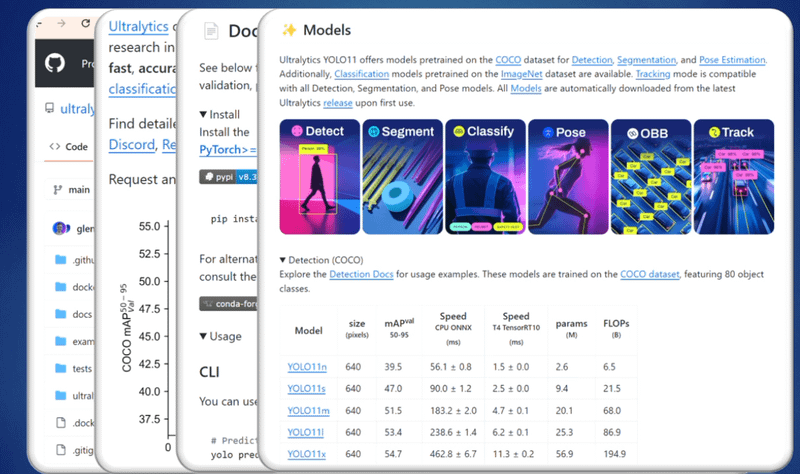Click the docs folder icon
800x474 pixels.
click(x=59, y=314)
